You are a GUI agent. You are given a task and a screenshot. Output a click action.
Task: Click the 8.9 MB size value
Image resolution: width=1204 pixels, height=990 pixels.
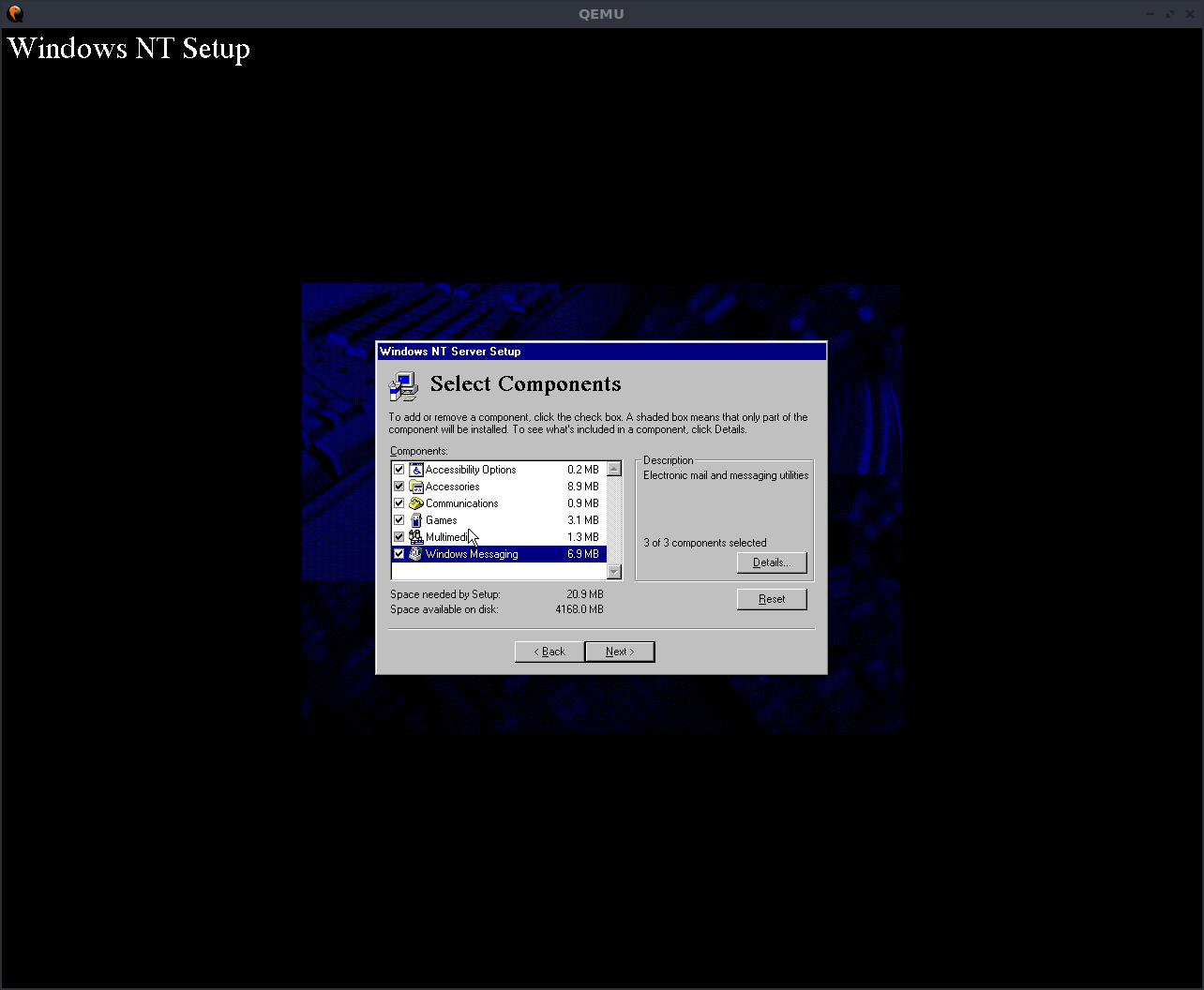(x=583, y=487)
